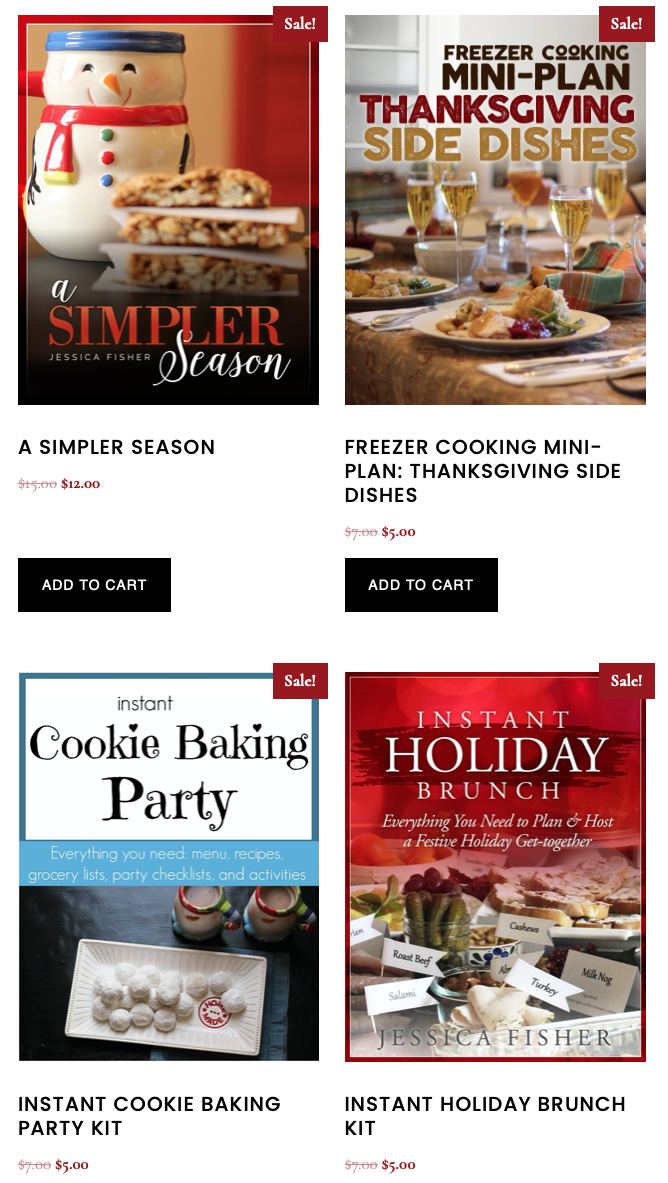
Task: Open Instant Holiday Brunch Kit title link
Action: [485, 1116]
